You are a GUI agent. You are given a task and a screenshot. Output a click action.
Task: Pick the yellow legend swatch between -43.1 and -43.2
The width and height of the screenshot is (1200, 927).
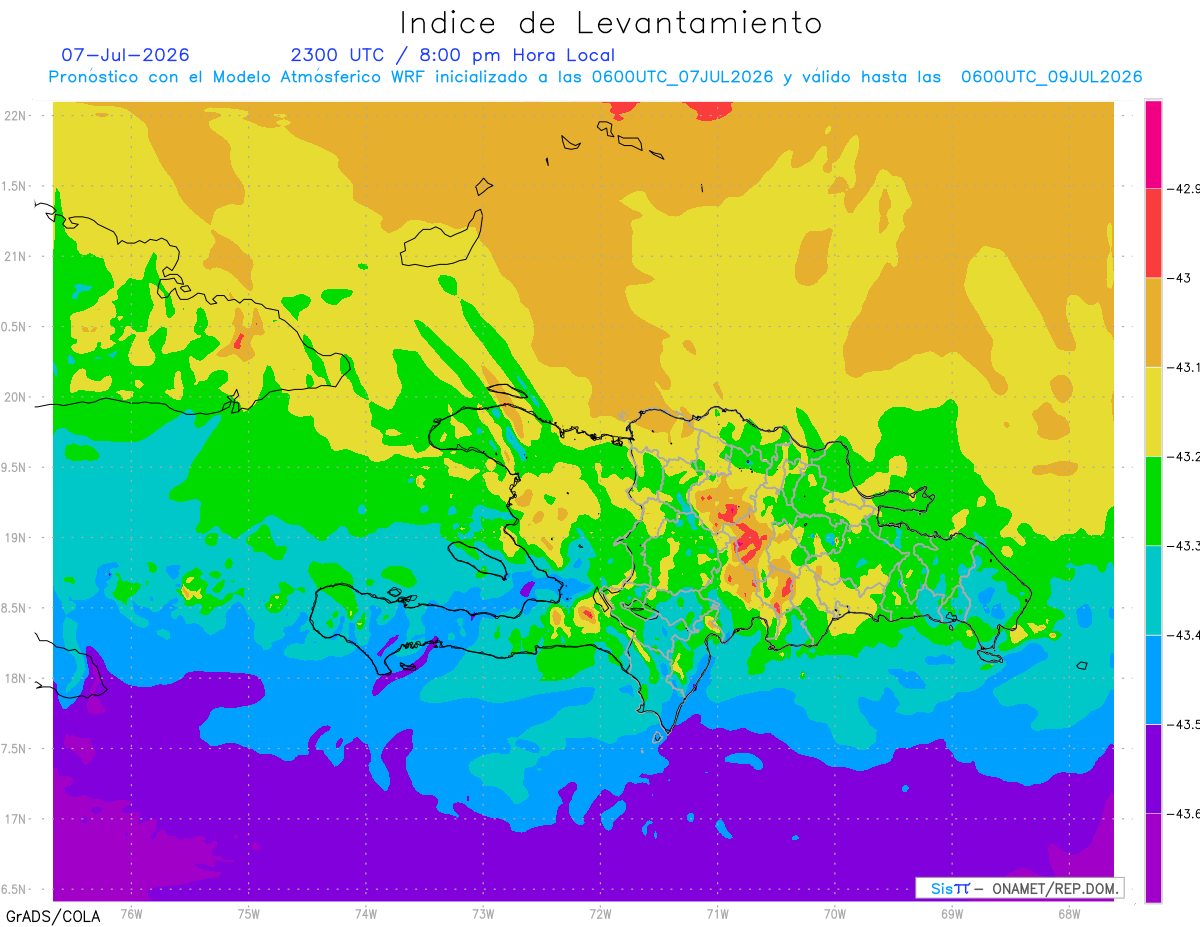click(x=1153, y=411)
